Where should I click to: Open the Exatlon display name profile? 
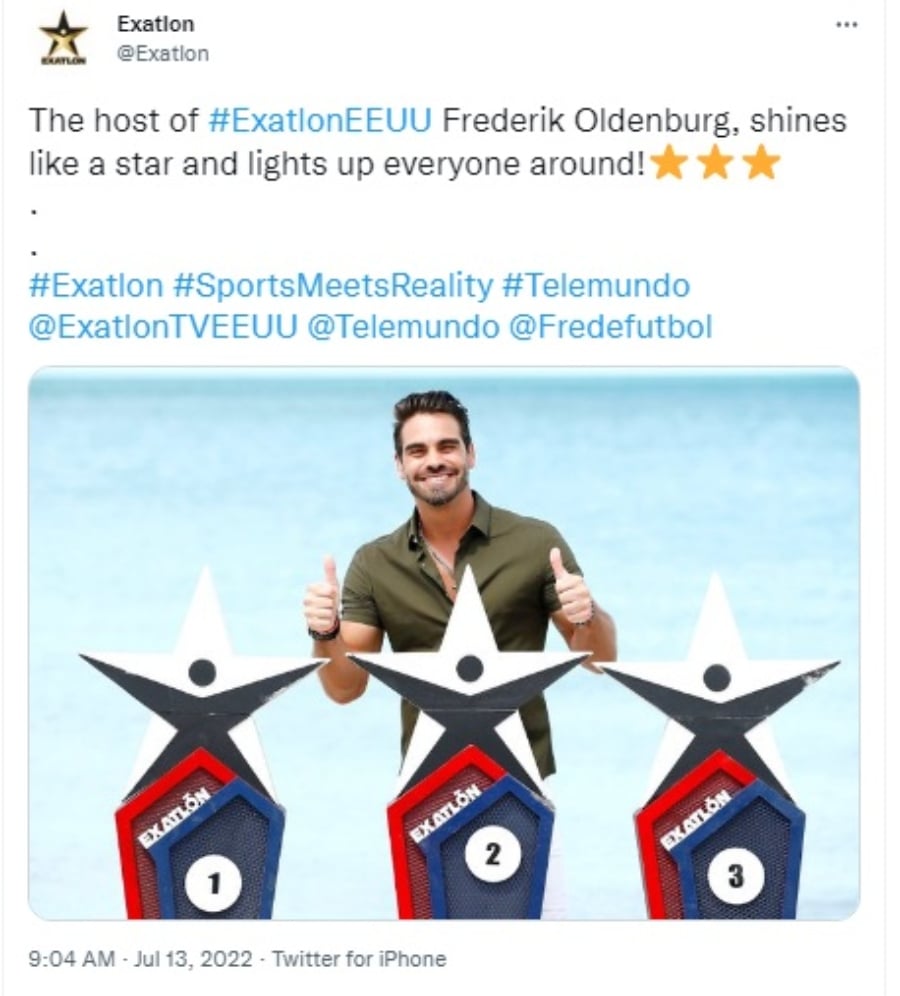pos(156,24)
